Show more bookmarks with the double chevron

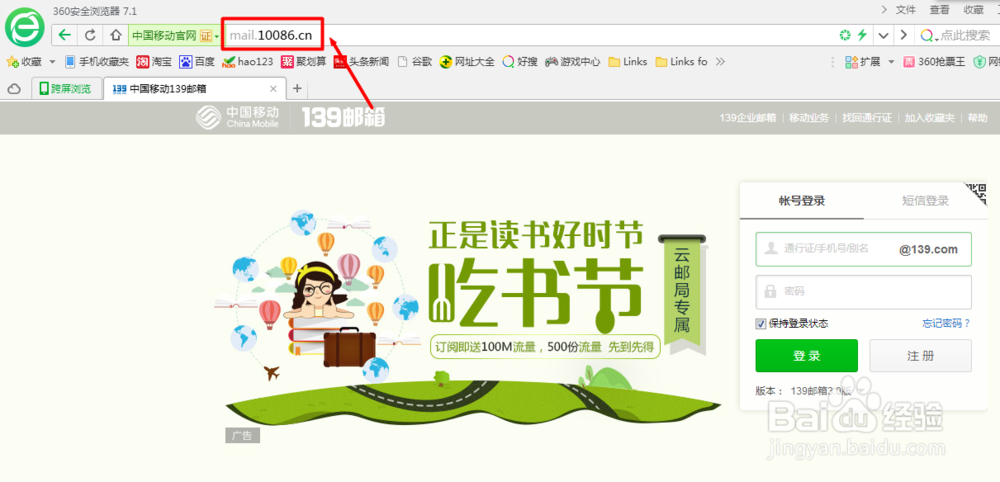[721, 62]
